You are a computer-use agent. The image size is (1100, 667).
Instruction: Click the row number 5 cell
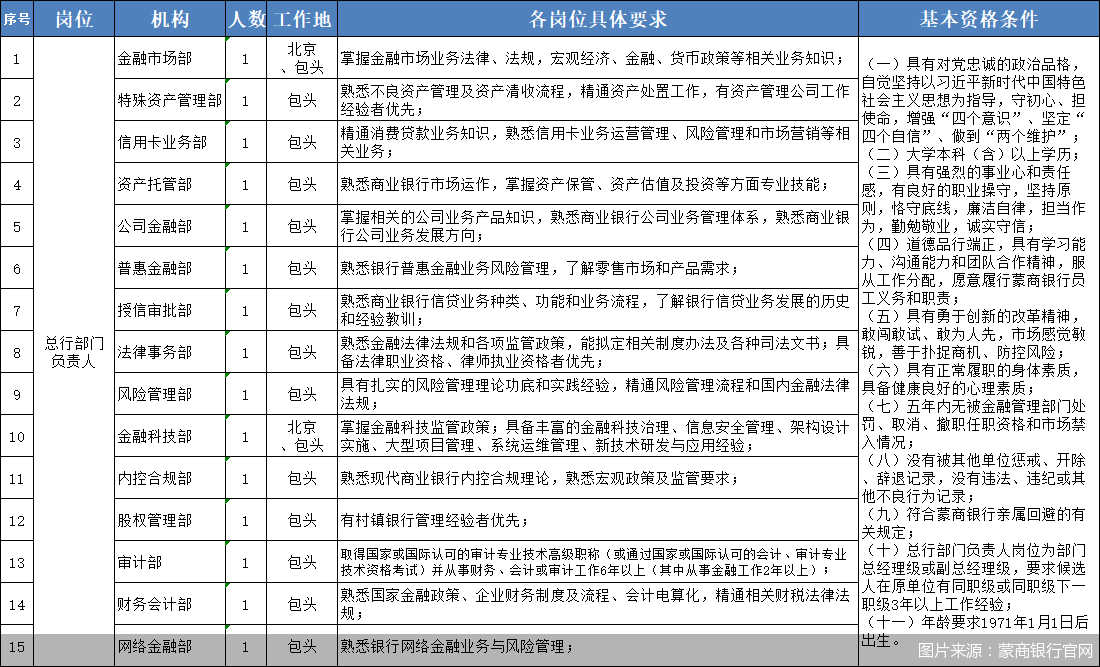17,226
